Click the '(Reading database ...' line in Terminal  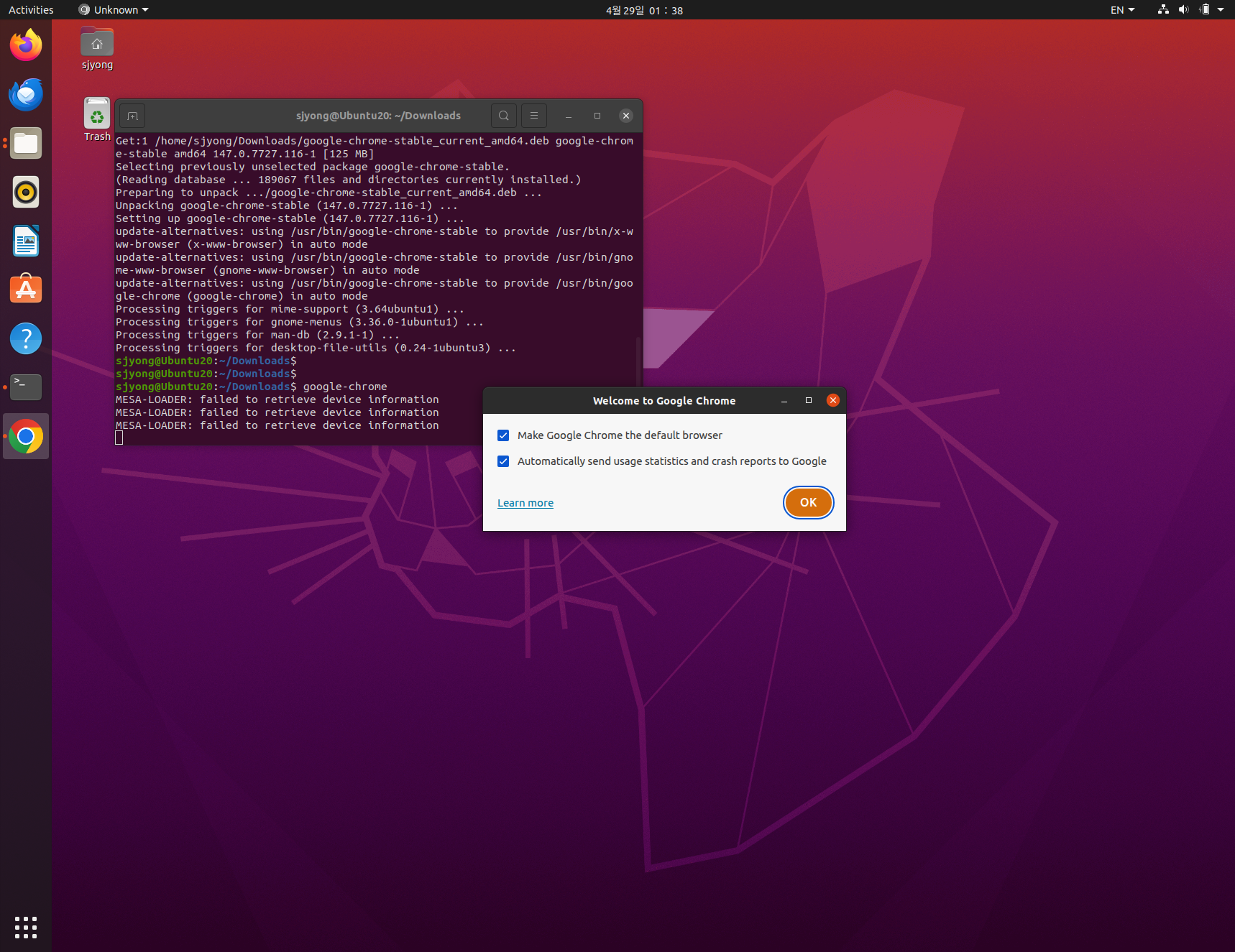click(x=348, y=180)
